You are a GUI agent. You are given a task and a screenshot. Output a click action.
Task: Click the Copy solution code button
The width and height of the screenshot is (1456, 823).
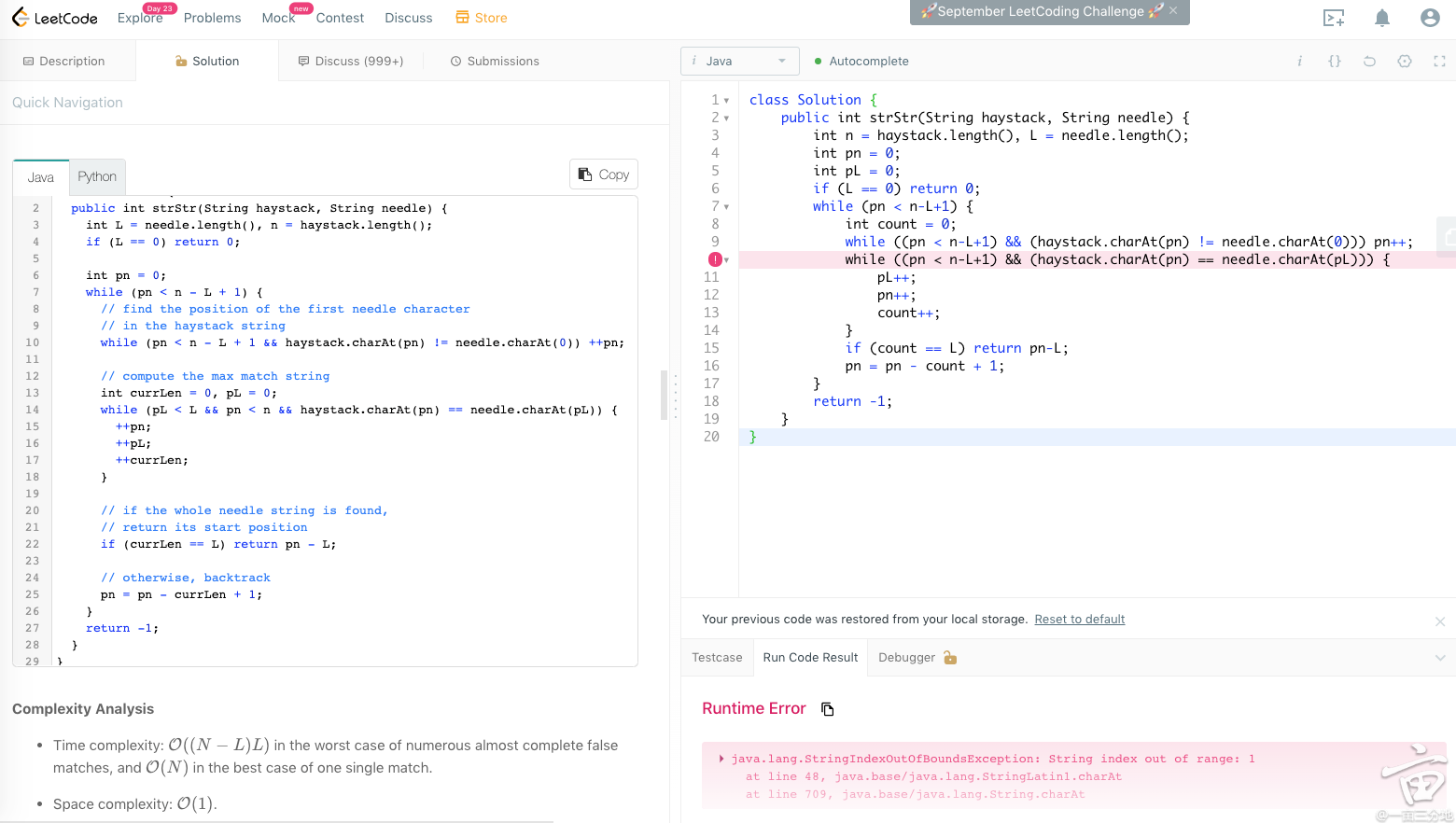pyautogui.click(x=604, y=174)
